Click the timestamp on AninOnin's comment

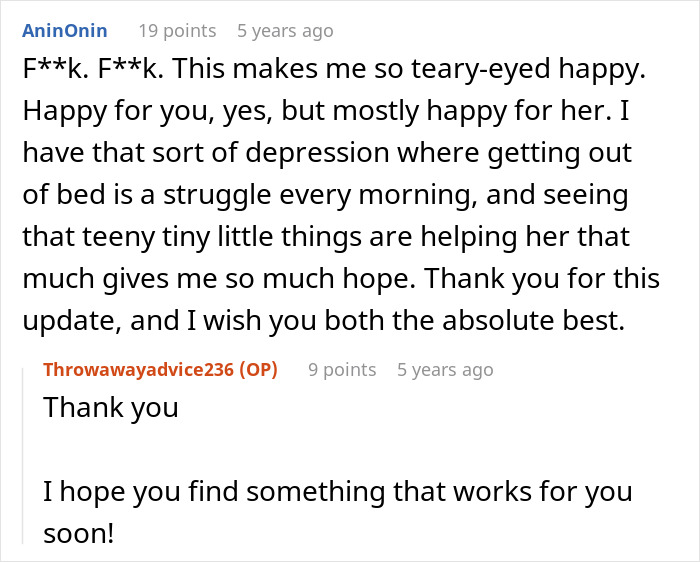[x=285, y=31]
